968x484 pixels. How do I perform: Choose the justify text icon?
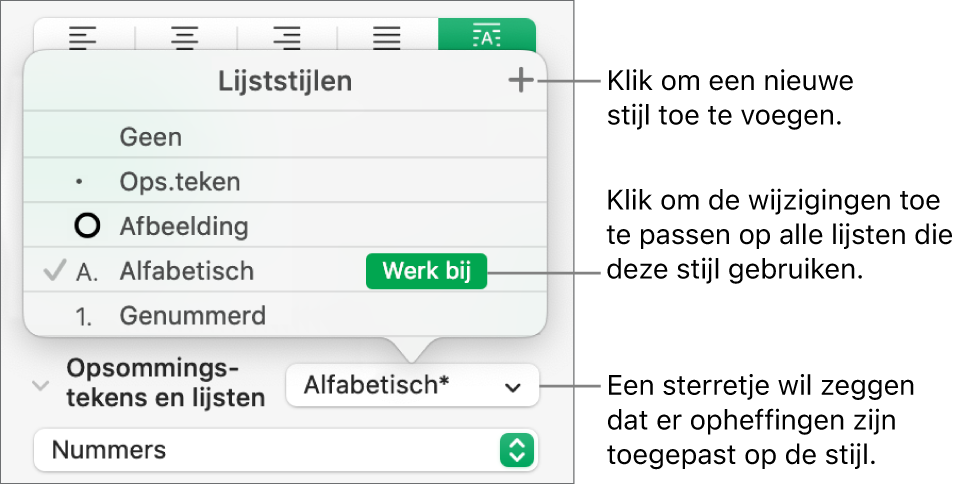click(x=388, y=37)
